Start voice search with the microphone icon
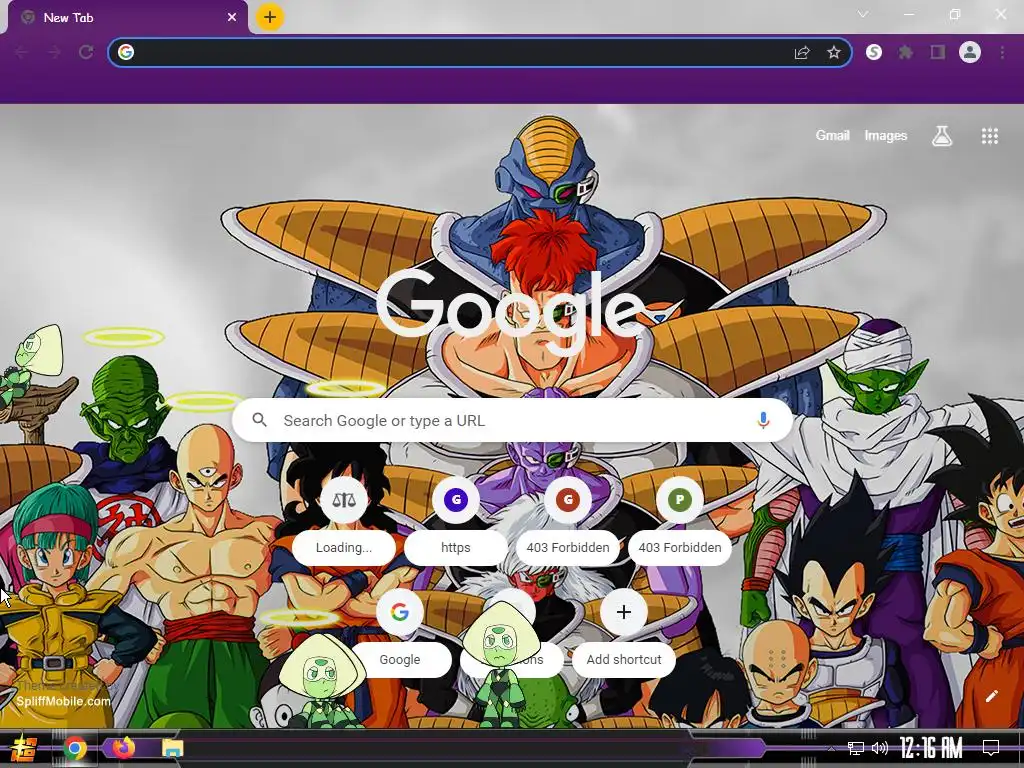Screen dimensions: 1024x768 [763, 420]
